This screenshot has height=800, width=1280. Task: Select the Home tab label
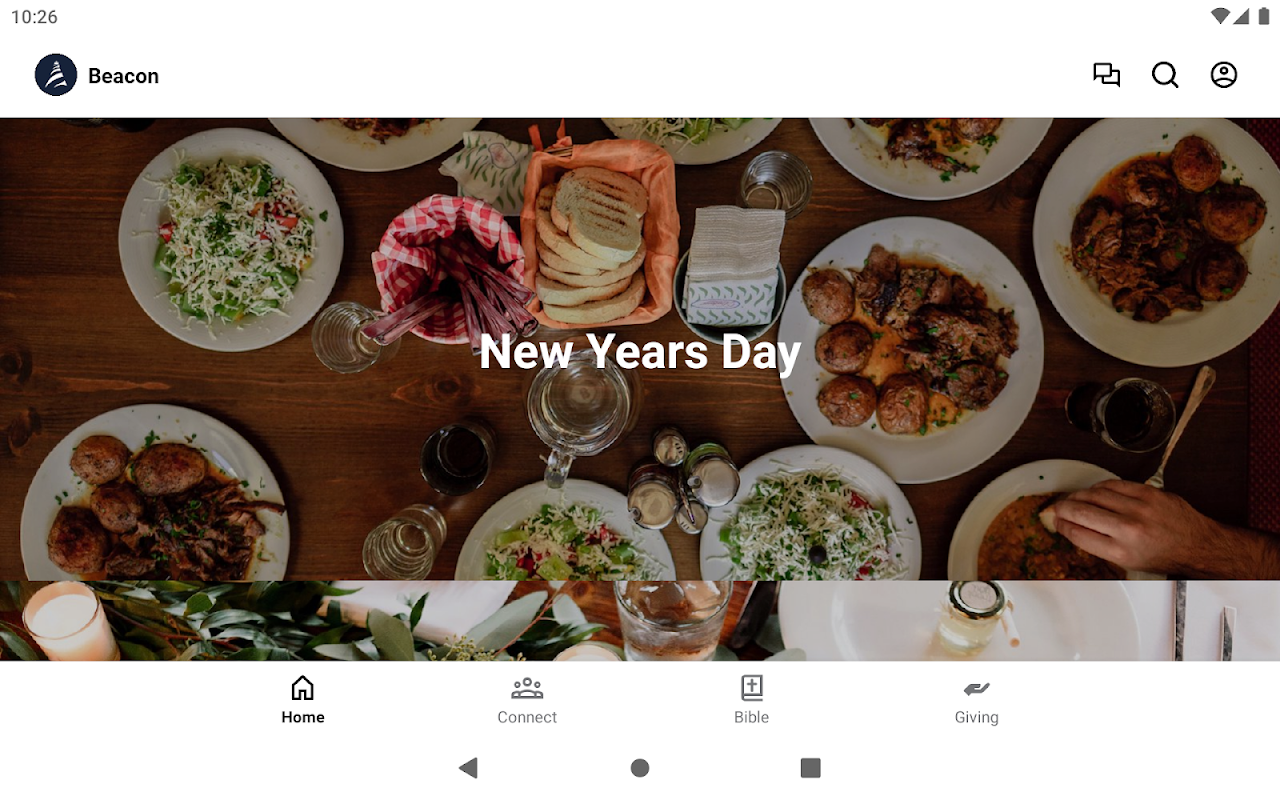[303, 717]
